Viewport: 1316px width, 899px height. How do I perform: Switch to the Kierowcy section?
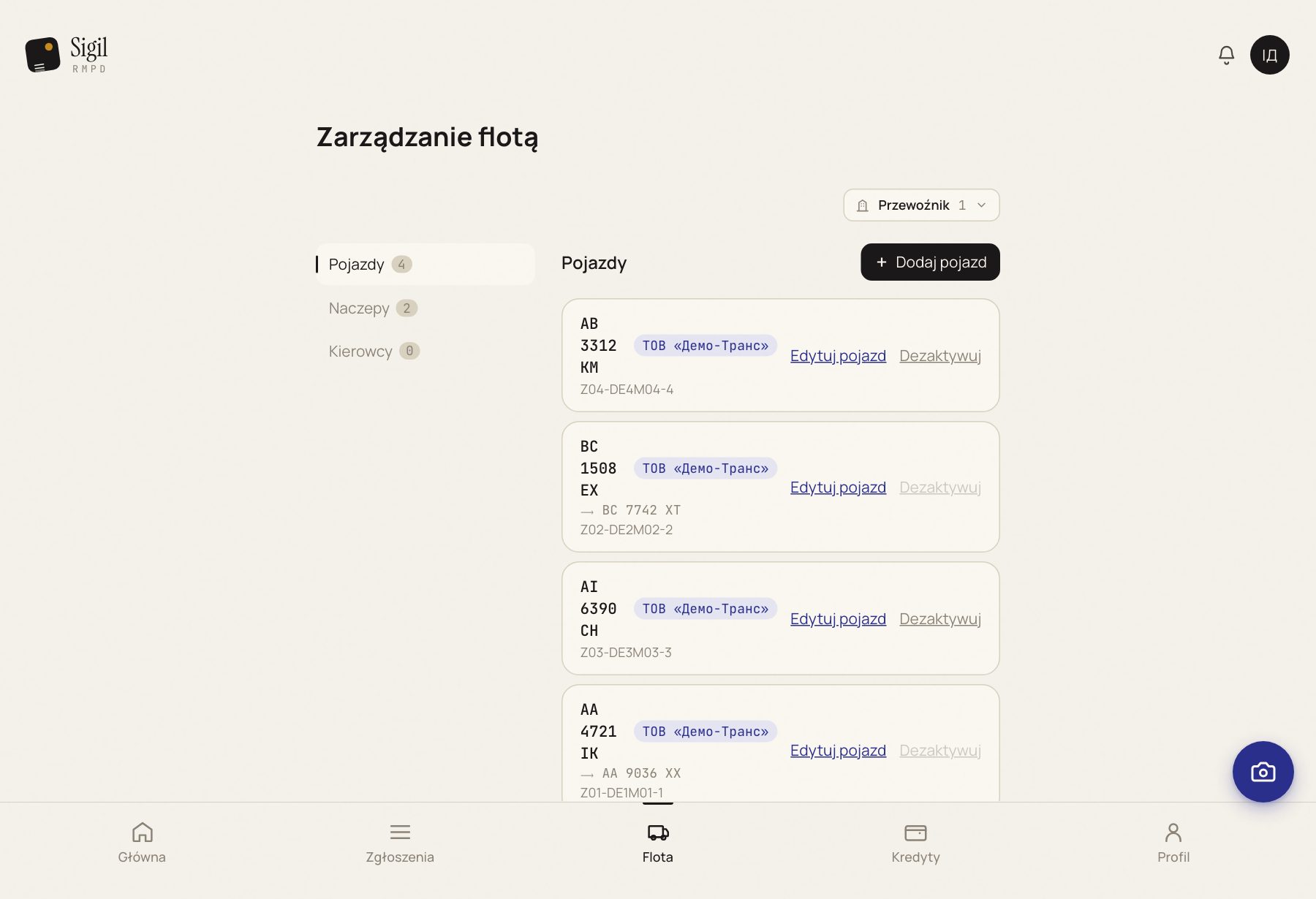tap(374, 351)
